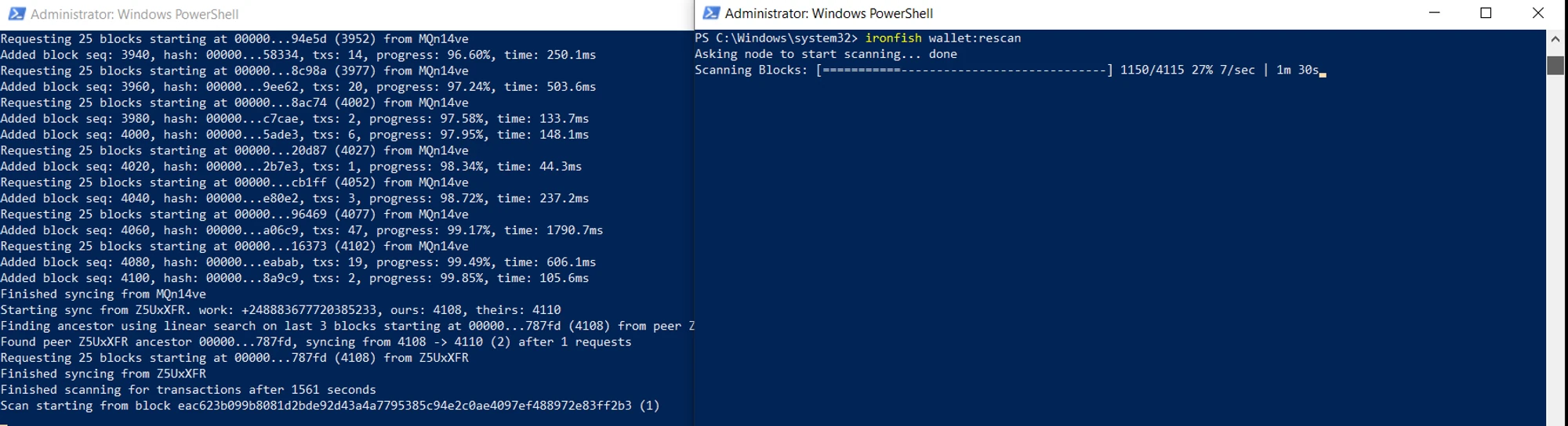Click the right PowerShell window title text
This screenshot has width=1568, height=426.
pos(829,13)
